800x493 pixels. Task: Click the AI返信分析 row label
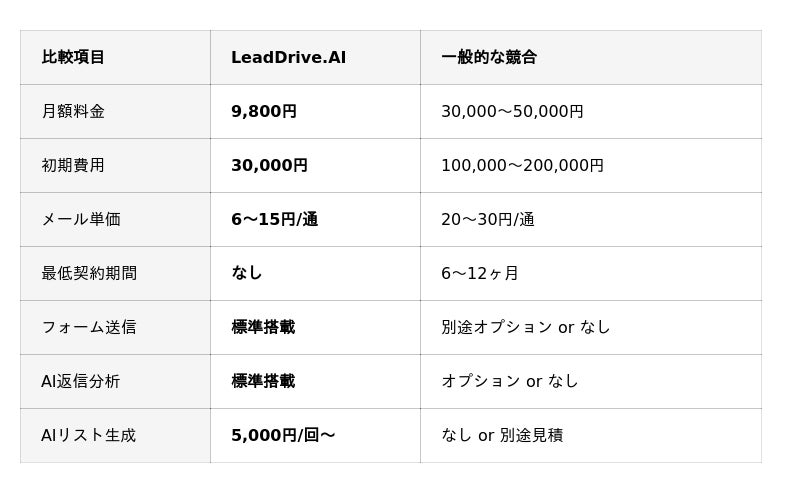81,381
